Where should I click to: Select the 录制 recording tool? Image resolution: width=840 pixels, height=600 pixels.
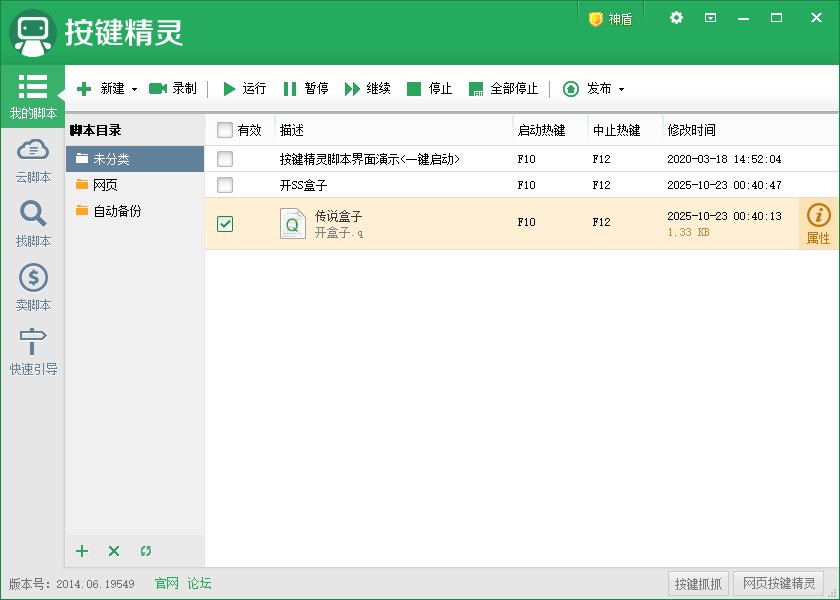(172, 89)
